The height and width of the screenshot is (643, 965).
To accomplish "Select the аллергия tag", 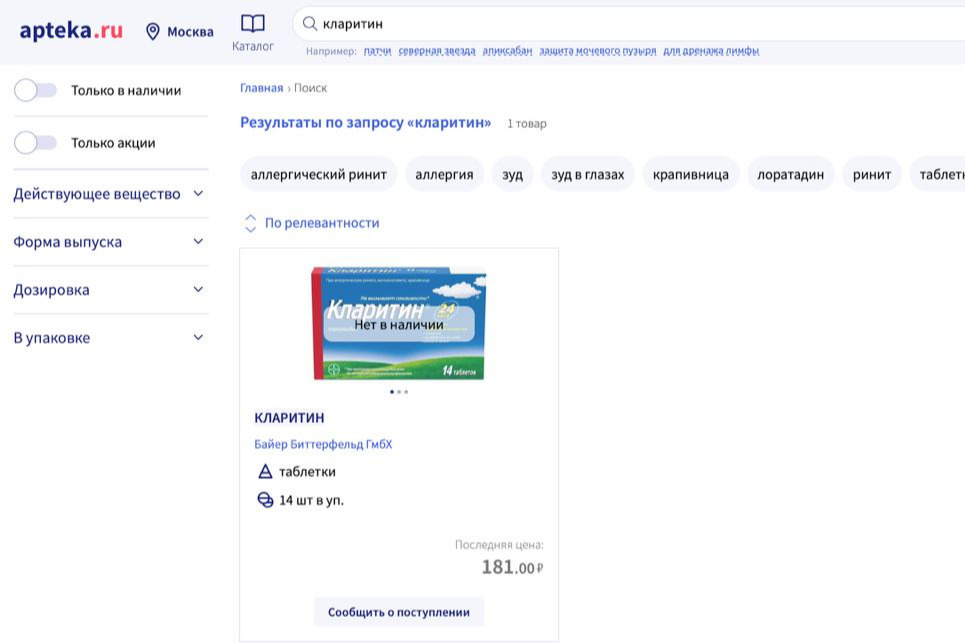I will coord(444,175).
